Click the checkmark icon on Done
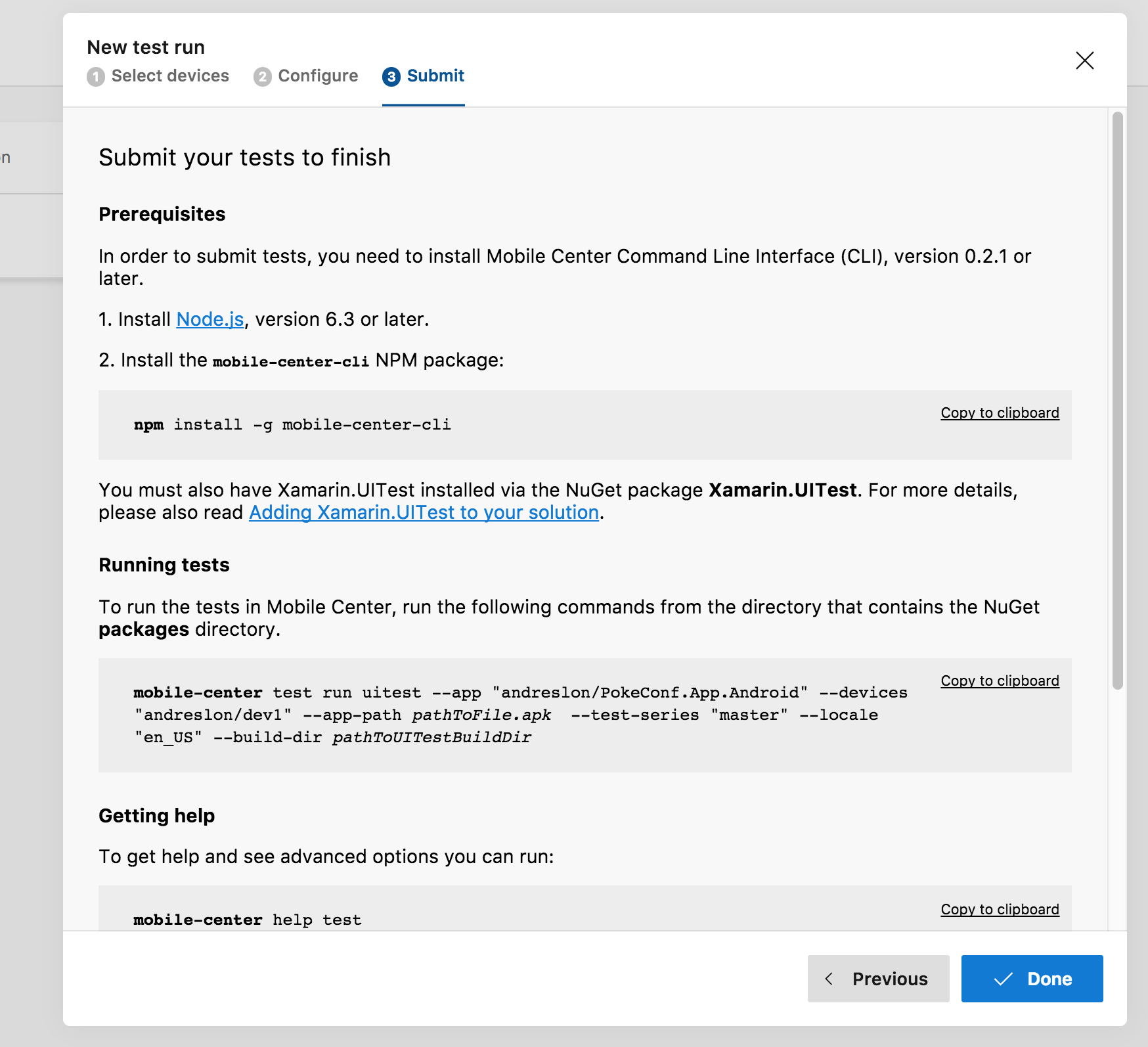This screenshot has height=1047, width=1148. click(x=1003, y=979)
